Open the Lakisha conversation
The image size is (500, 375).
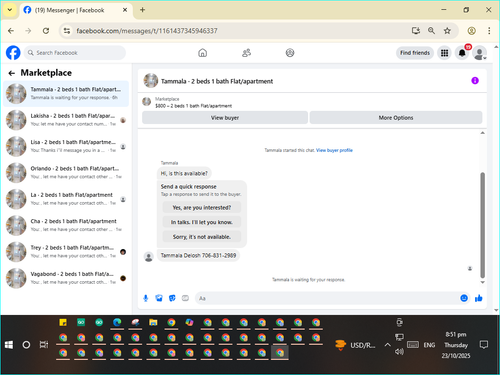click(x=66, y=120)
